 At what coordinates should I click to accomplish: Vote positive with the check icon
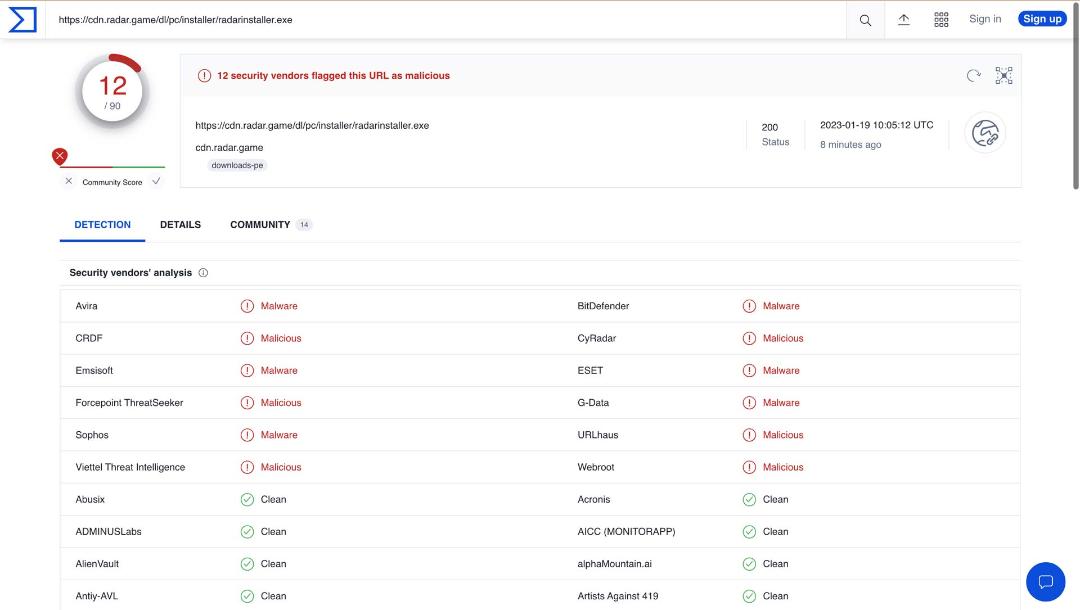pos(156,181)
